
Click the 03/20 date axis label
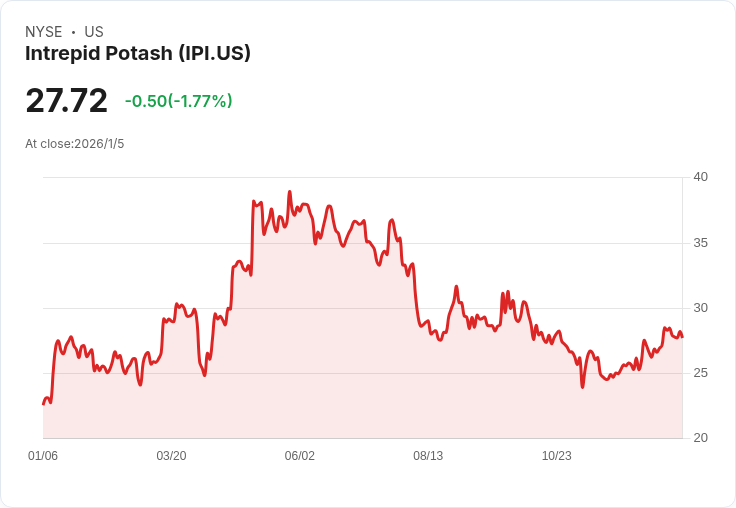[171, 456]
